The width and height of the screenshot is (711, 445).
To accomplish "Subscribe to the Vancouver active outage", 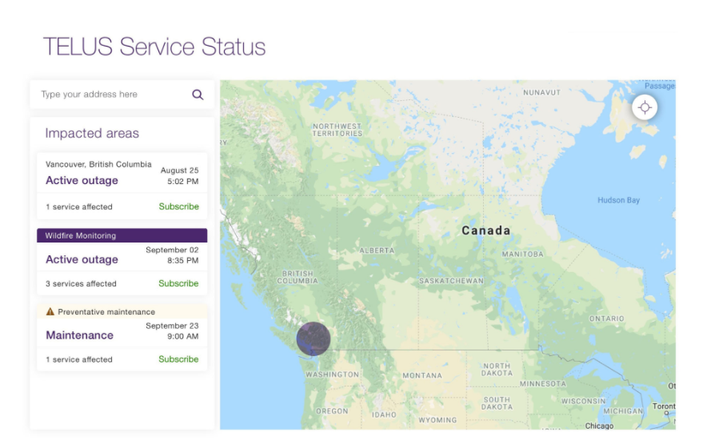I will (178, 207).
